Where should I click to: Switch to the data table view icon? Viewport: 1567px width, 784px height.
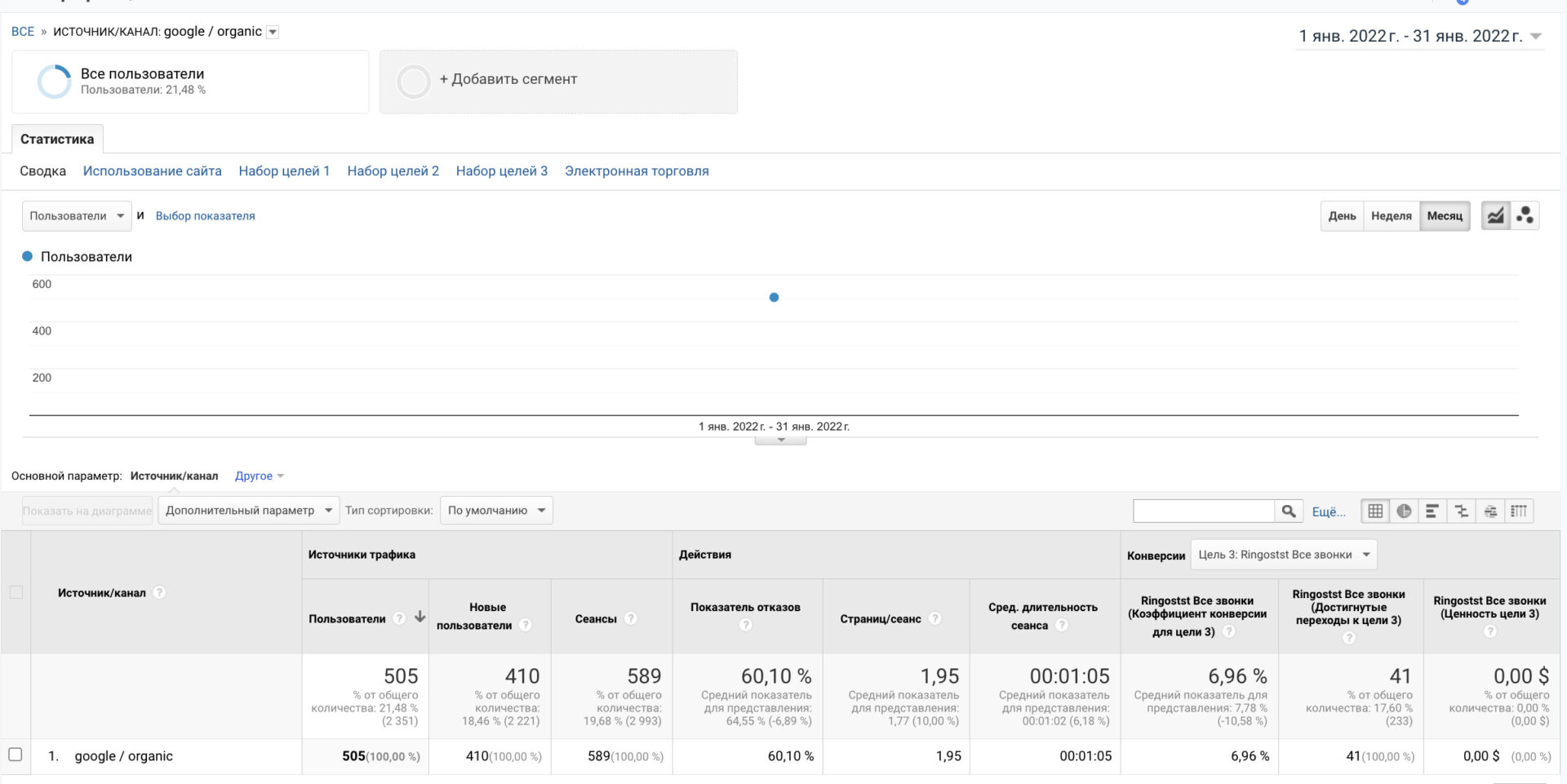1375,512
